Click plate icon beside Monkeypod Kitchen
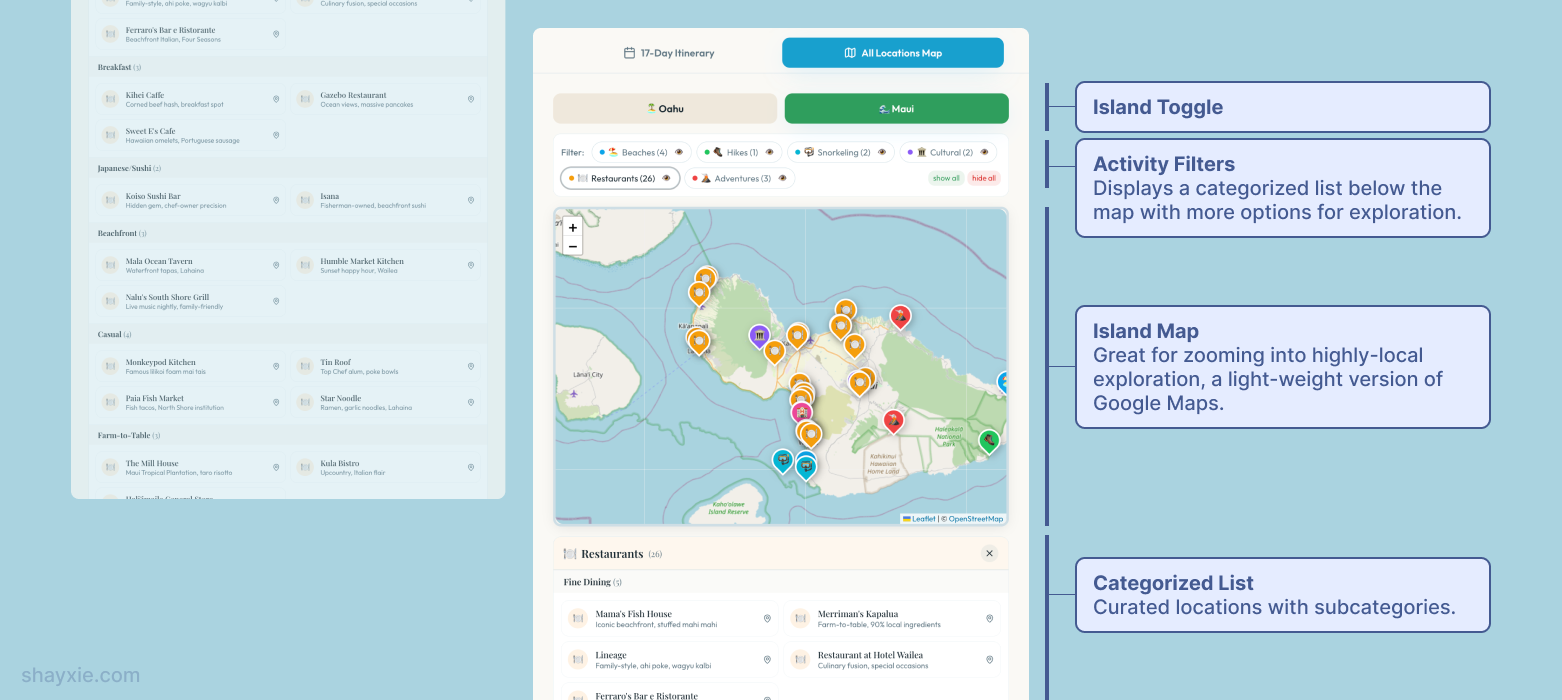 pyautogui.click(x=110, y=366)
